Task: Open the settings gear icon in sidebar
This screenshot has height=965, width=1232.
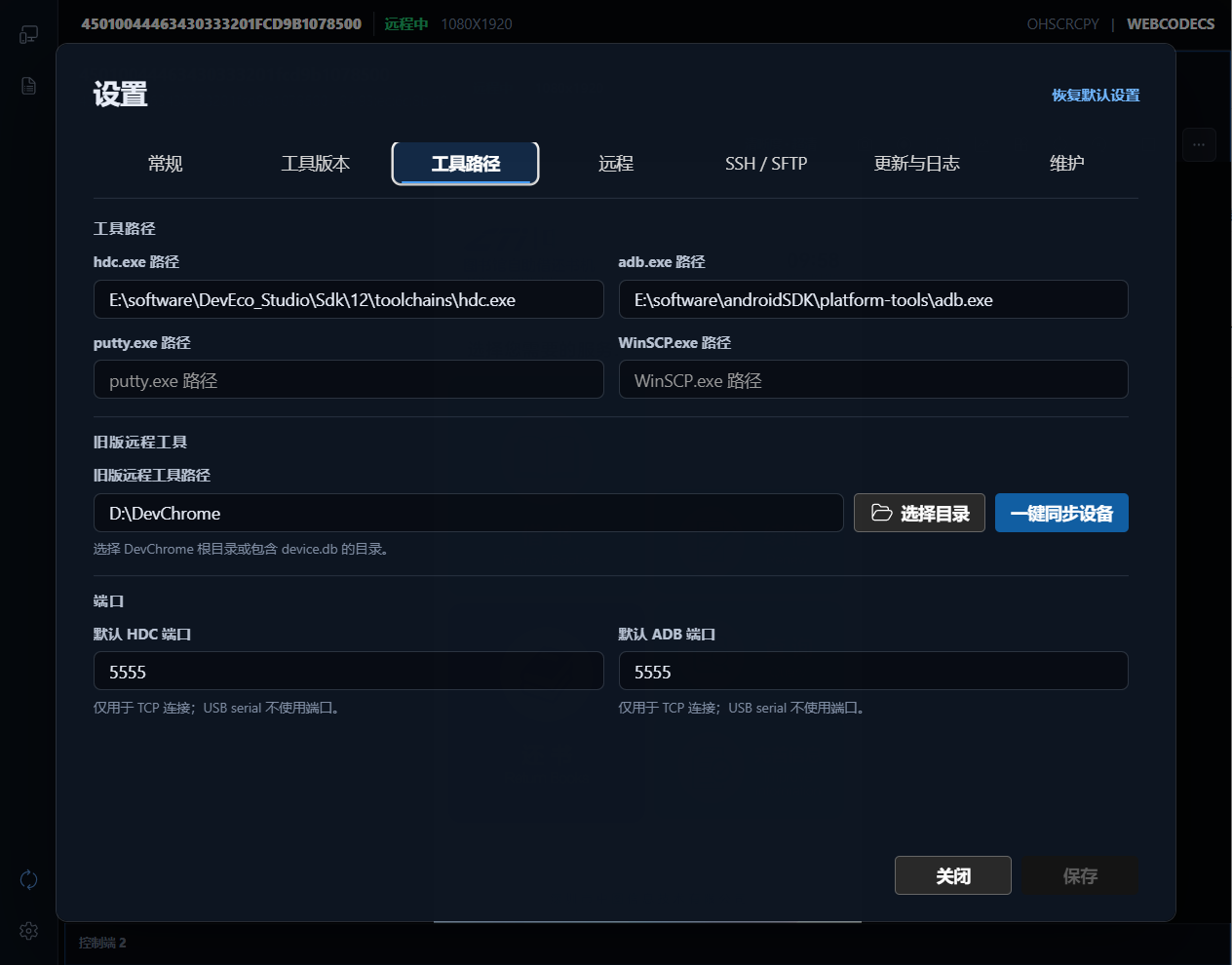Action: point(29,931)
